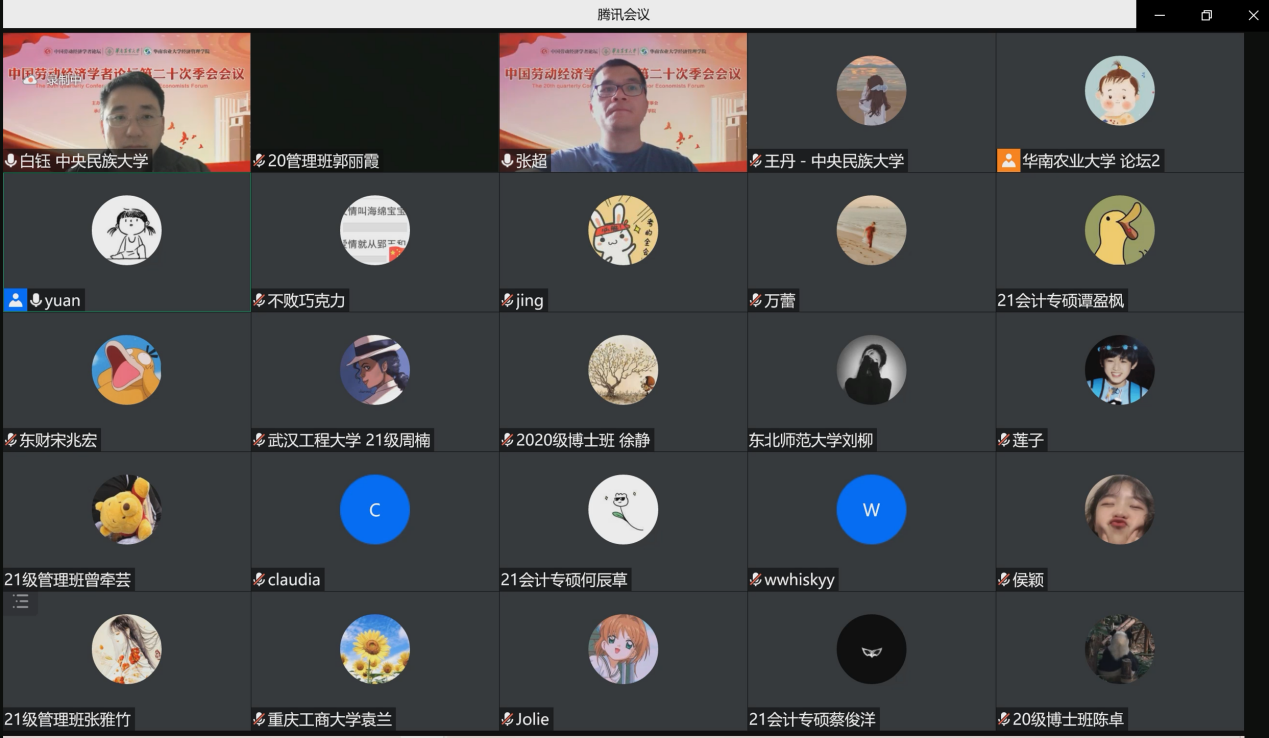Click the blue host badge next to yuan
This screenshot has width=1269, height=738.
[x=15, y=300]
